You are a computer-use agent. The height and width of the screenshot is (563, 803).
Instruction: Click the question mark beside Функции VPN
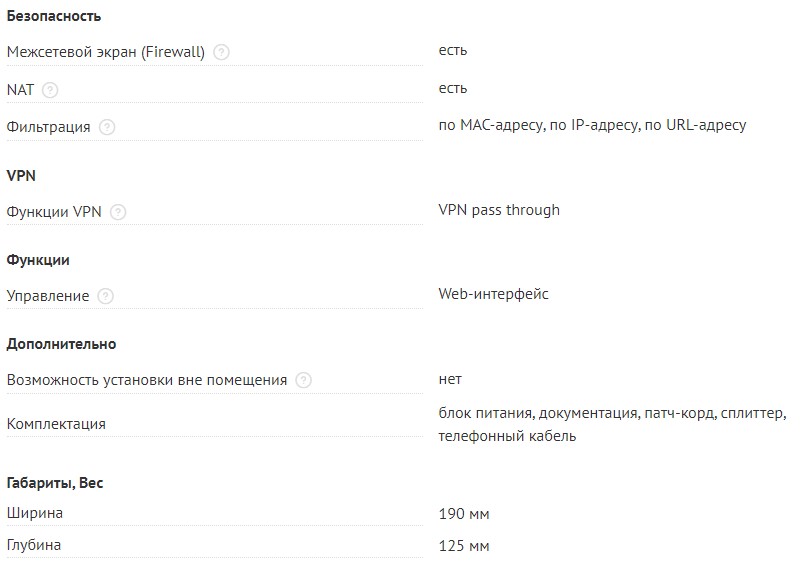(x=119, y=212)
